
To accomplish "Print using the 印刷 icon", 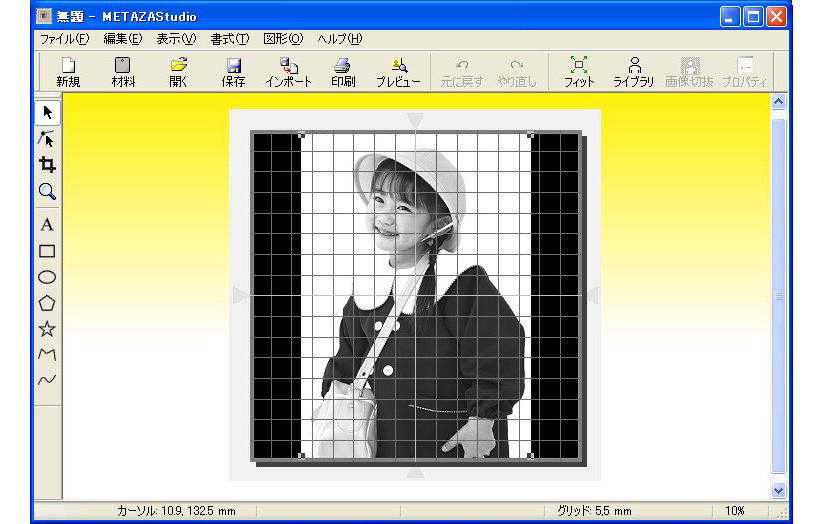I will click(x=343, y=72).
